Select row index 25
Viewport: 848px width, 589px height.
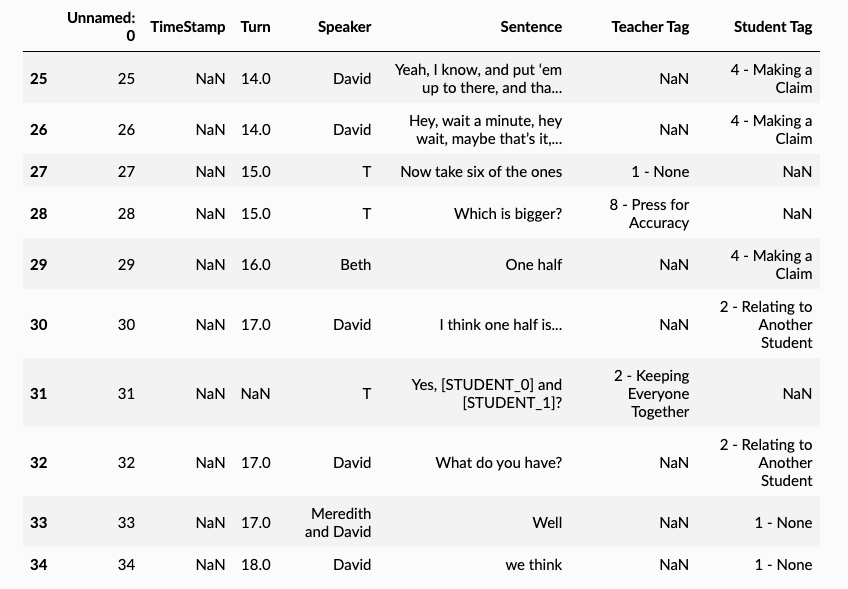[38, 78]
